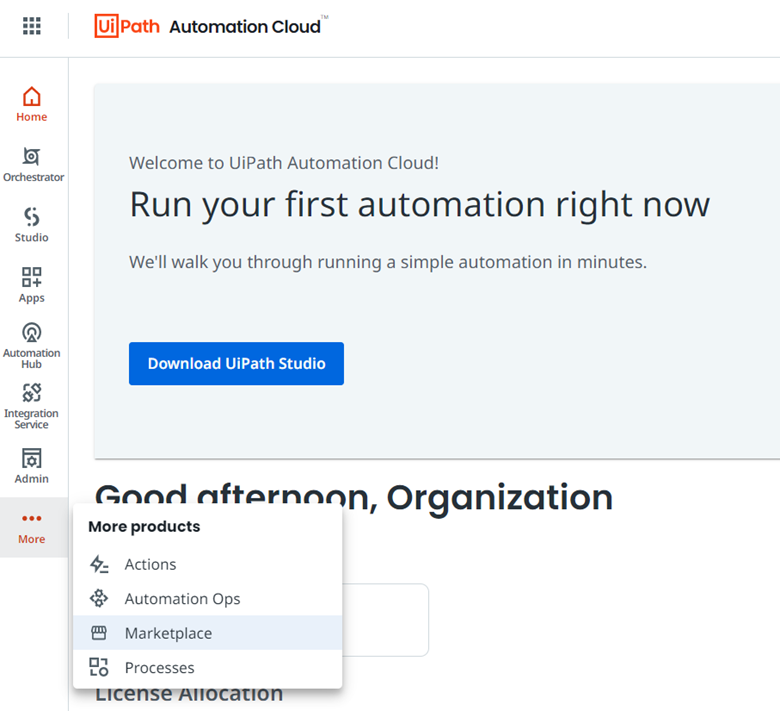Select Automation Ops in More products menu
The image size is (780, 711).
tap(207, 599)
